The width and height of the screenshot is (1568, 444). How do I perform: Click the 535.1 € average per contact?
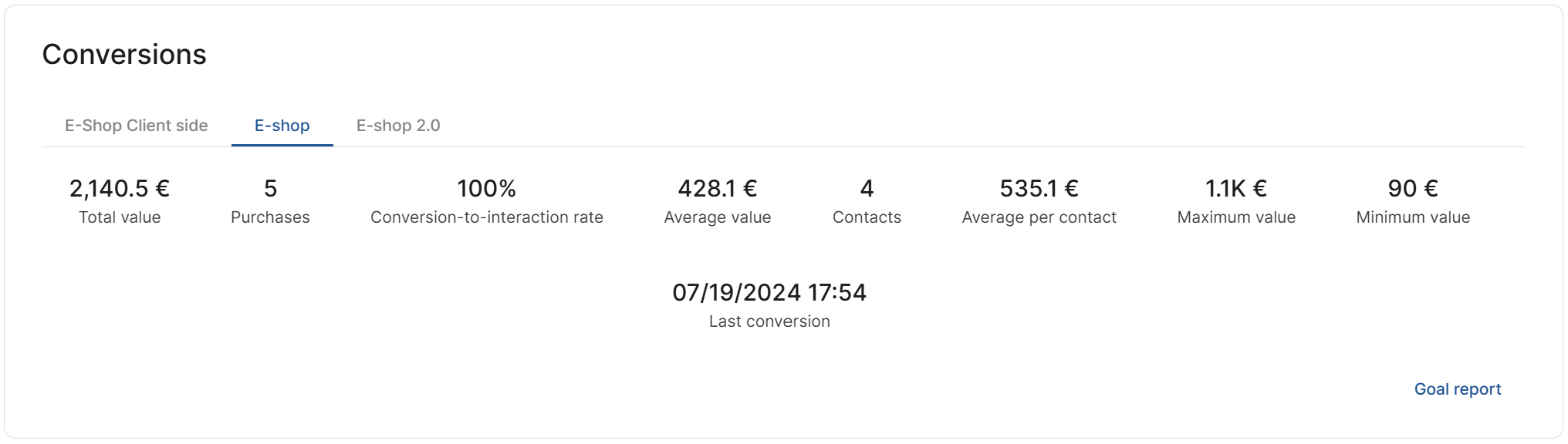click(x=1039, y=188)
